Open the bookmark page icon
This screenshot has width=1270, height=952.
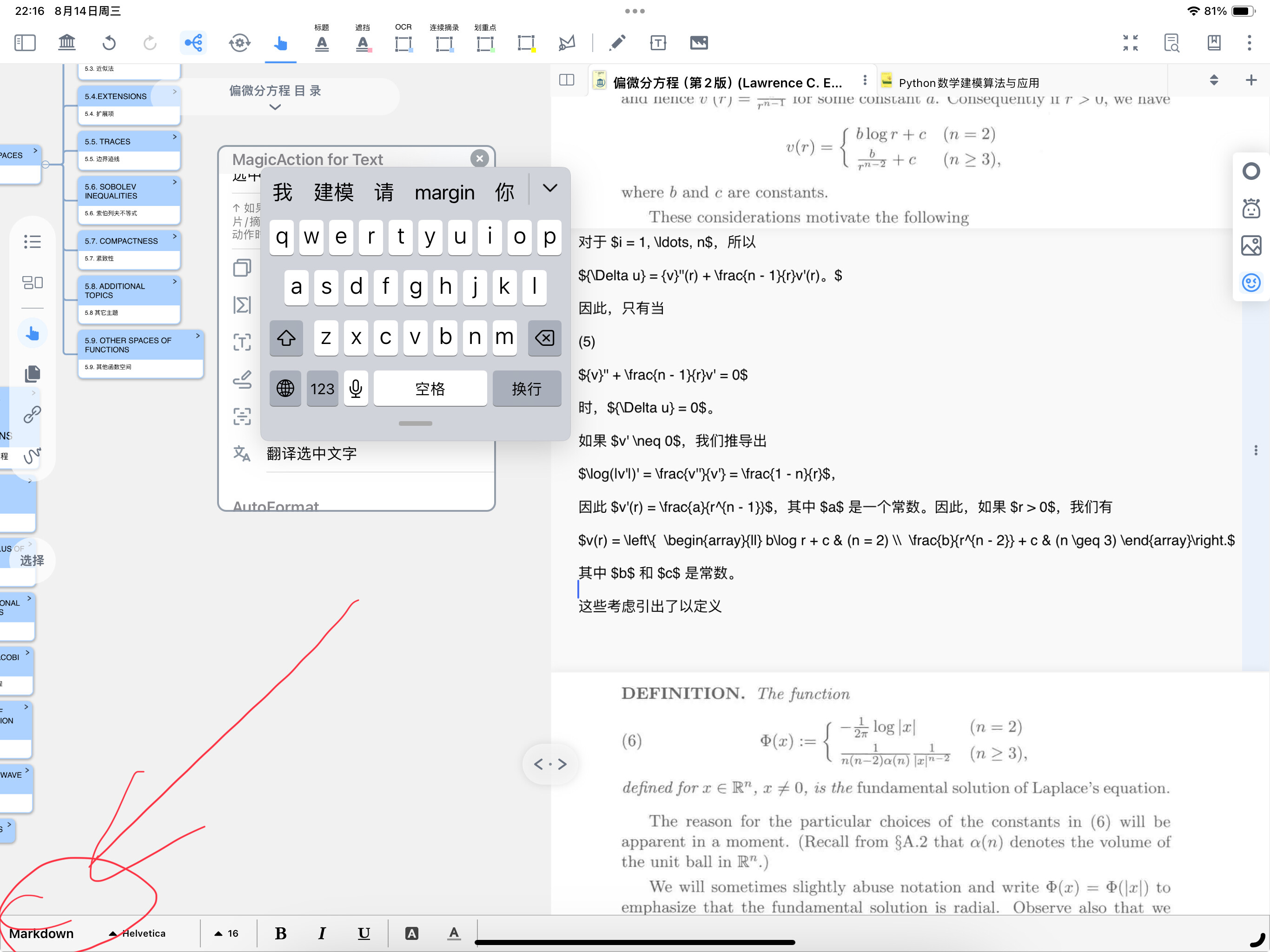1214,42
